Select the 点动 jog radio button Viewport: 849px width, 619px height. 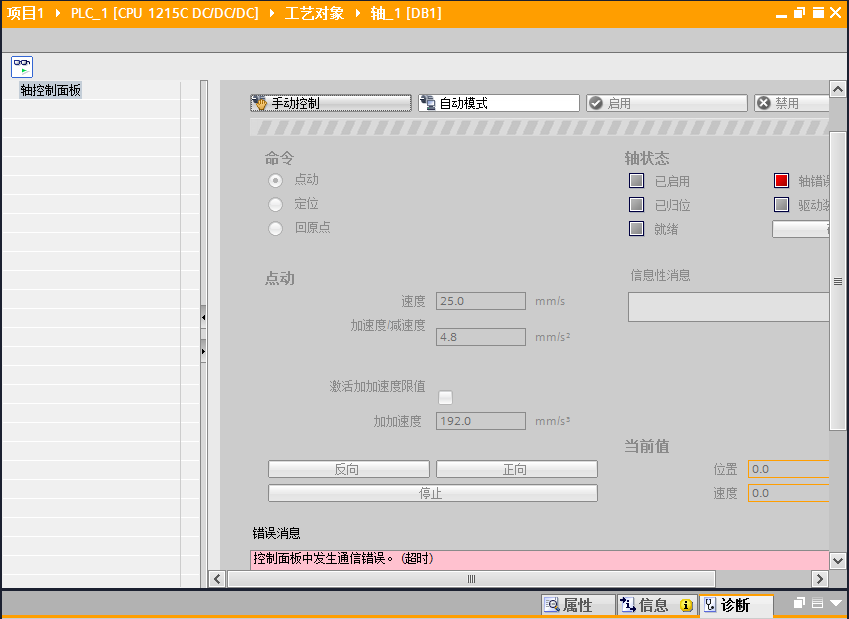276,180
